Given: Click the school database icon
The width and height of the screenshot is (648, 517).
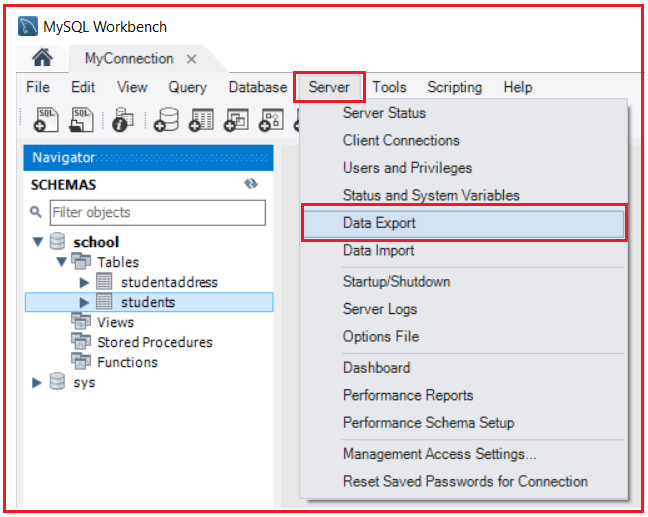Looking at the screenshot, I should [x=57, y=241].
